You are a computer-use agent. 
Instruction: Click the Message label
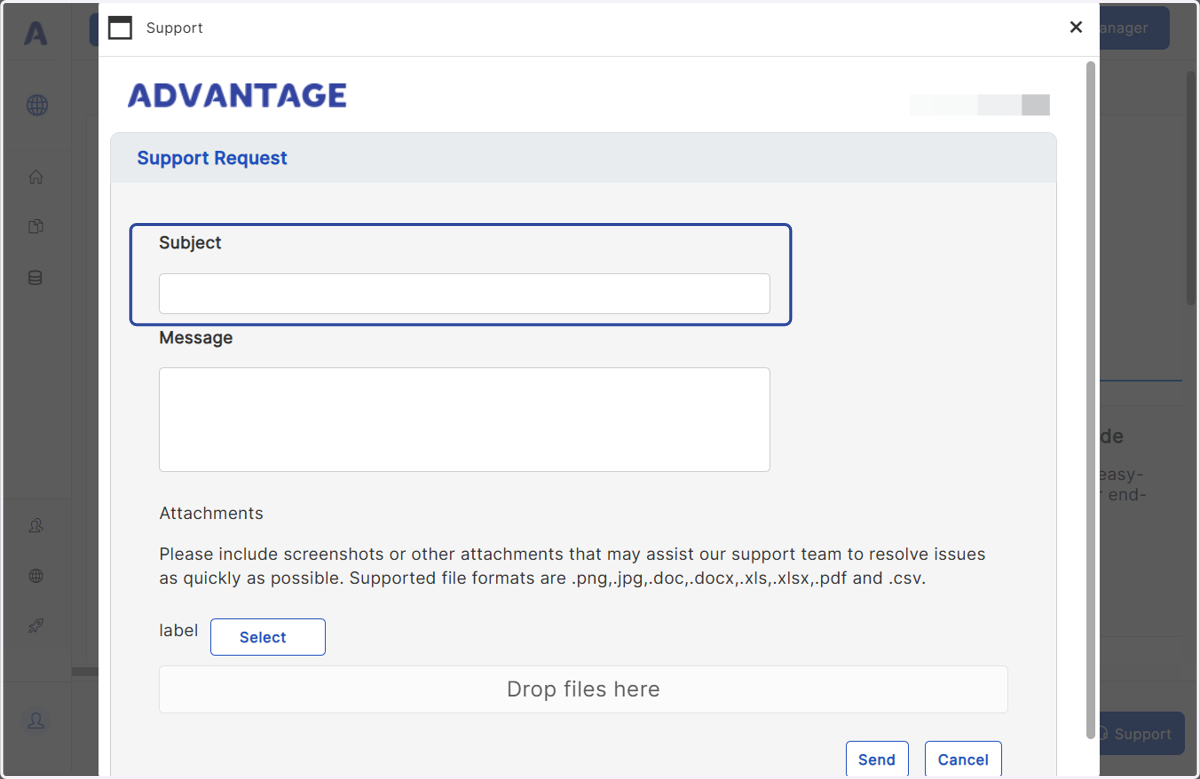[196, 338]
